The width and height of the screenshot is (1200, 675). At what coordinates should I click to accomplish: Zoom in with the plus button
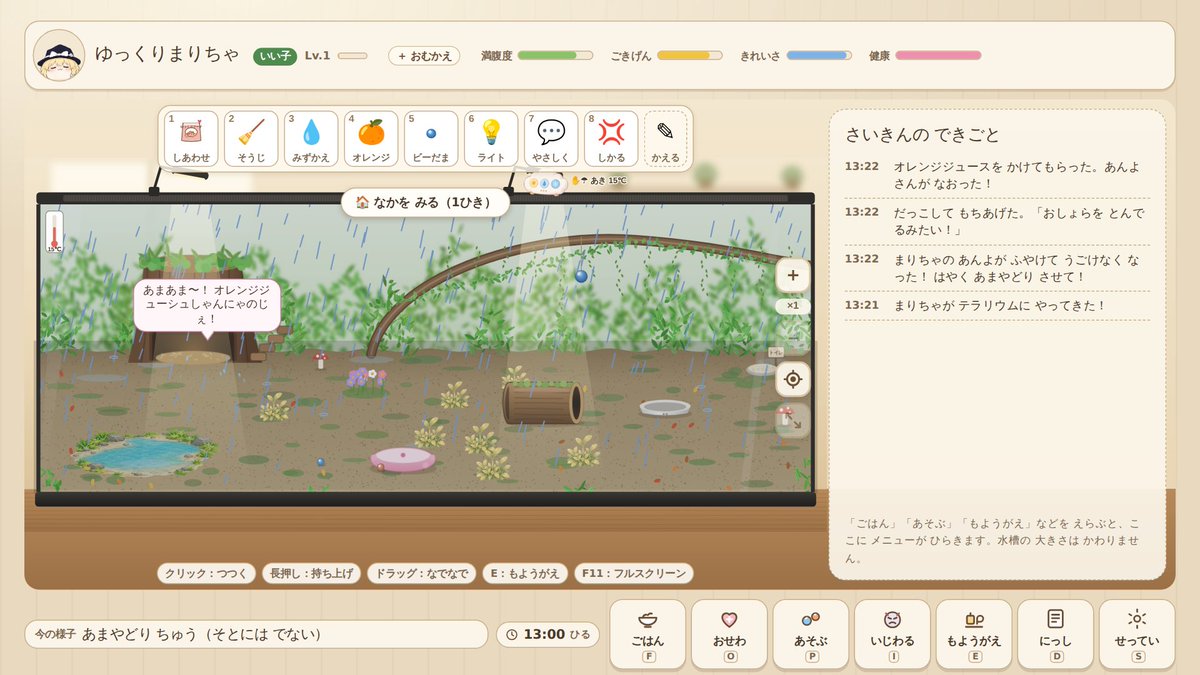click(x=793, y=275)
